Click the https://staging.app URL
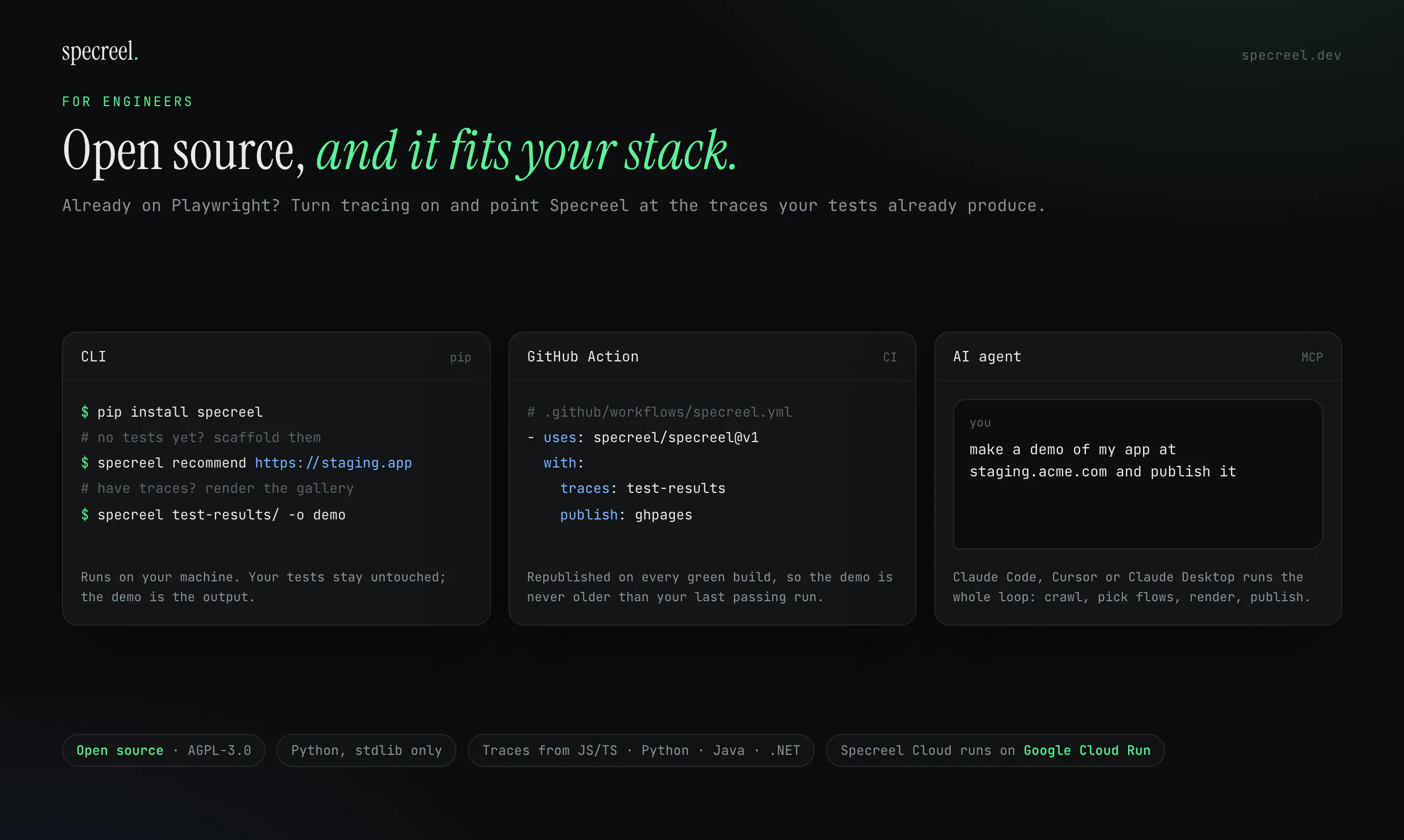The height and width of the screenshot is (840, 1404). [333, 463]
